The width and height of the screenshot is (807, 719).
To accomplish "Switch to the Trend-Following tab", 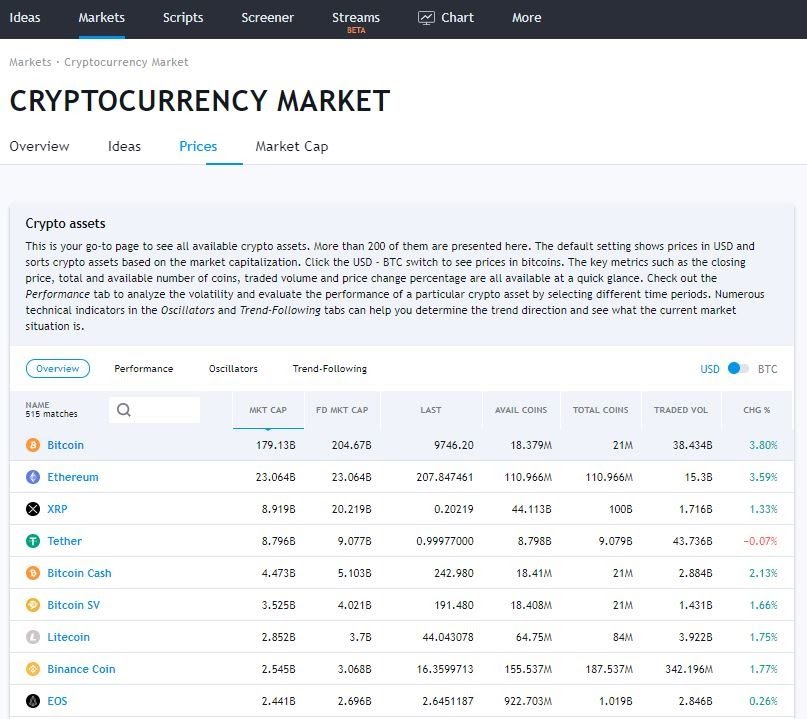I will (x=328, y=368).
